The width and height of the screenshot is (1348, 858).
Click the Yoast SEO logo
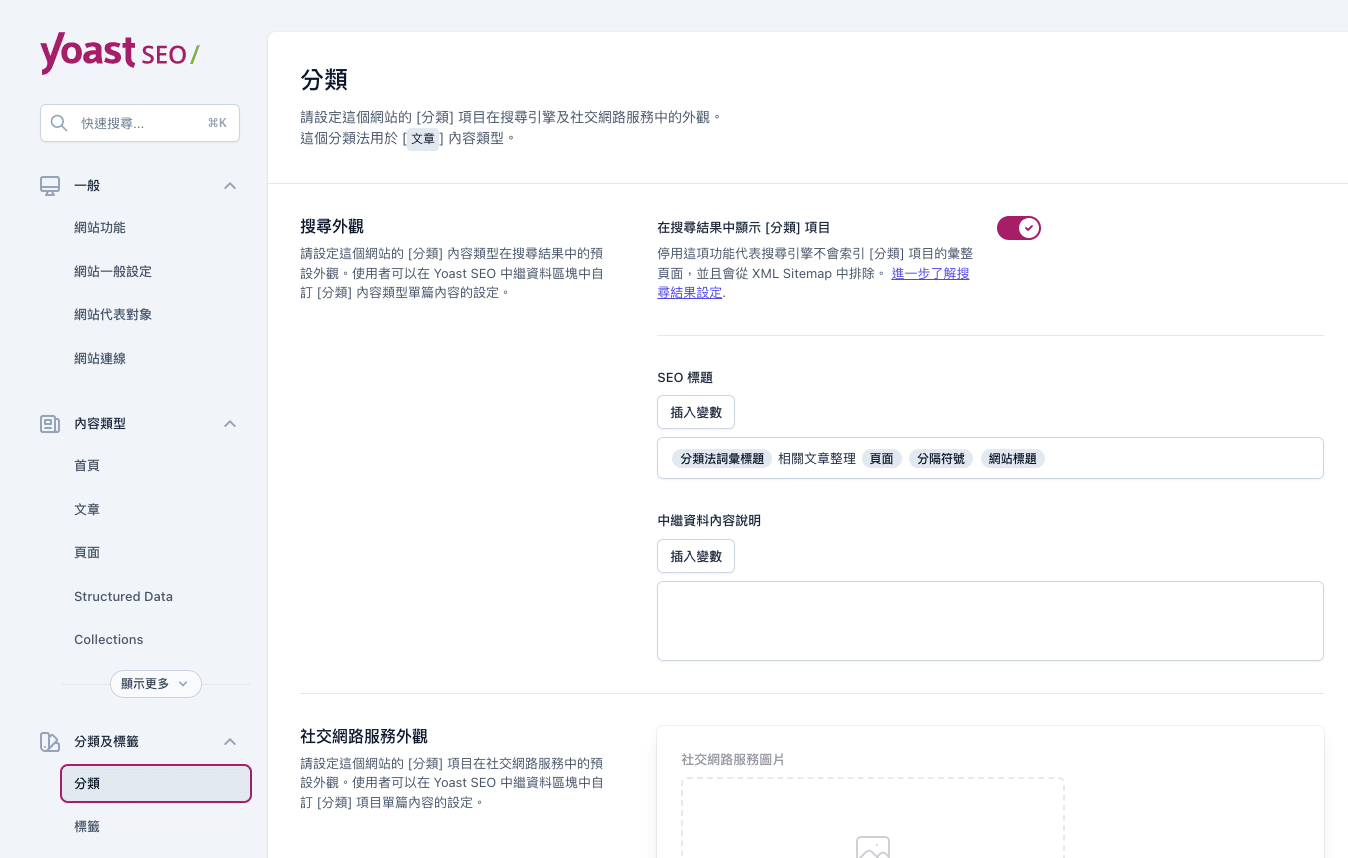(x=119, y=53)
